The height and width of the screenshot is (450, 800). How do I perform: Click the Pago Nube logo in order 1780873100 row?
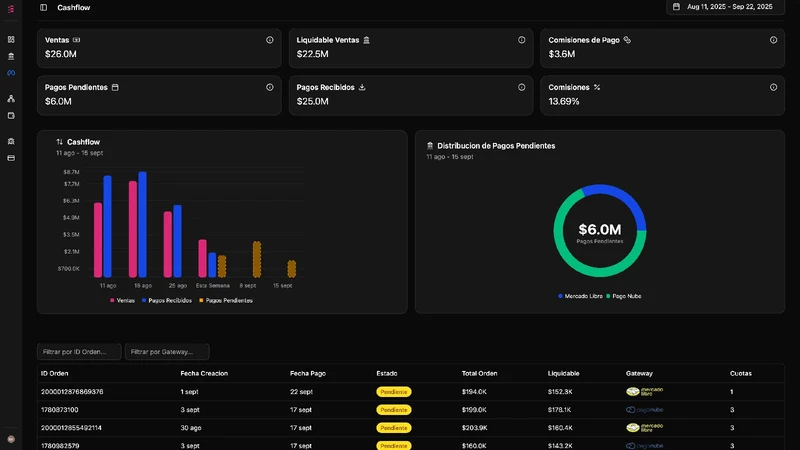point(644,410)
